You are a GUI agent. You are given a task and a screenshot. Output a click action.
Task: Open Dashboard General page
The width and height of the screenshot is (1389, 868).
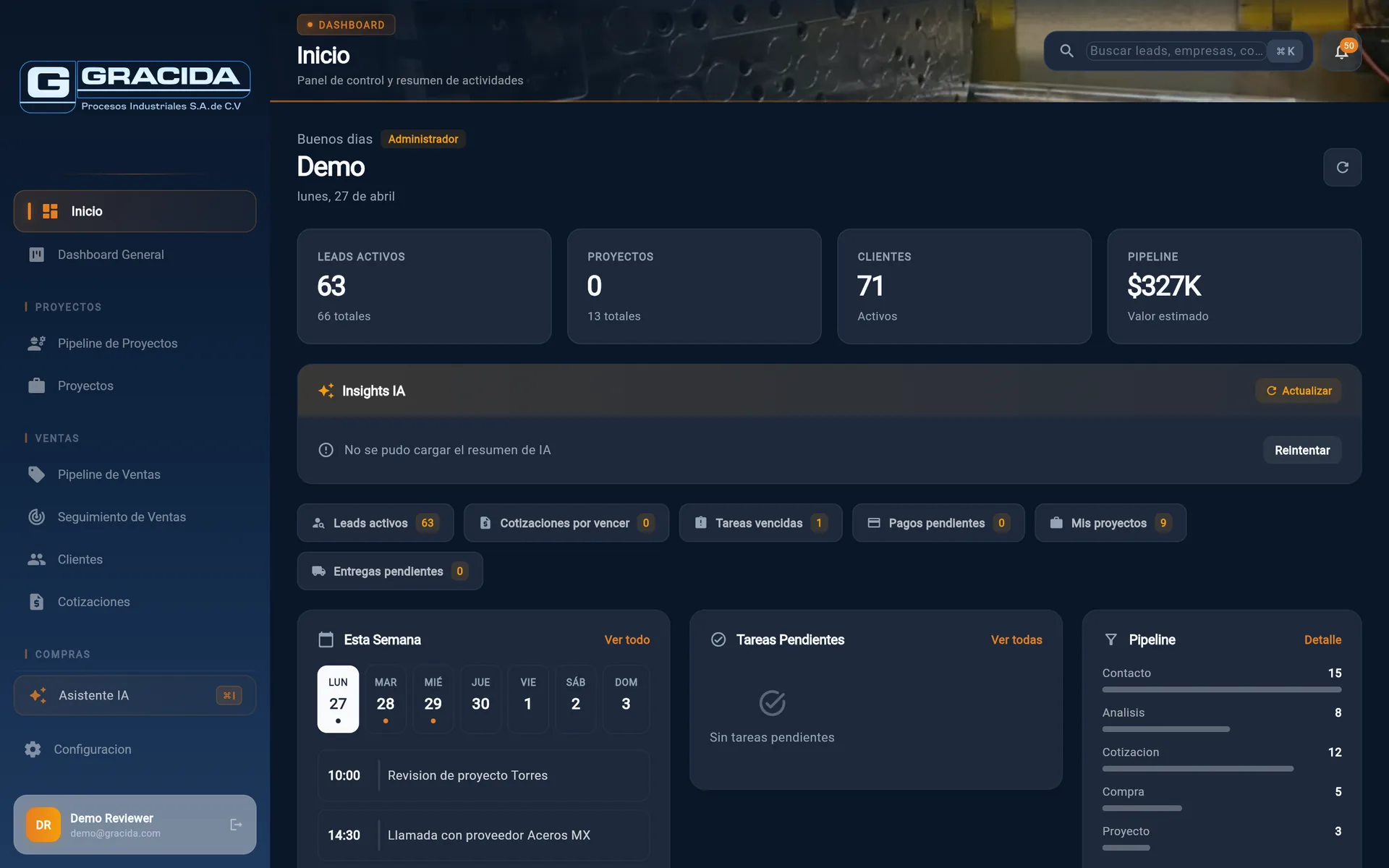pos(135,255)
